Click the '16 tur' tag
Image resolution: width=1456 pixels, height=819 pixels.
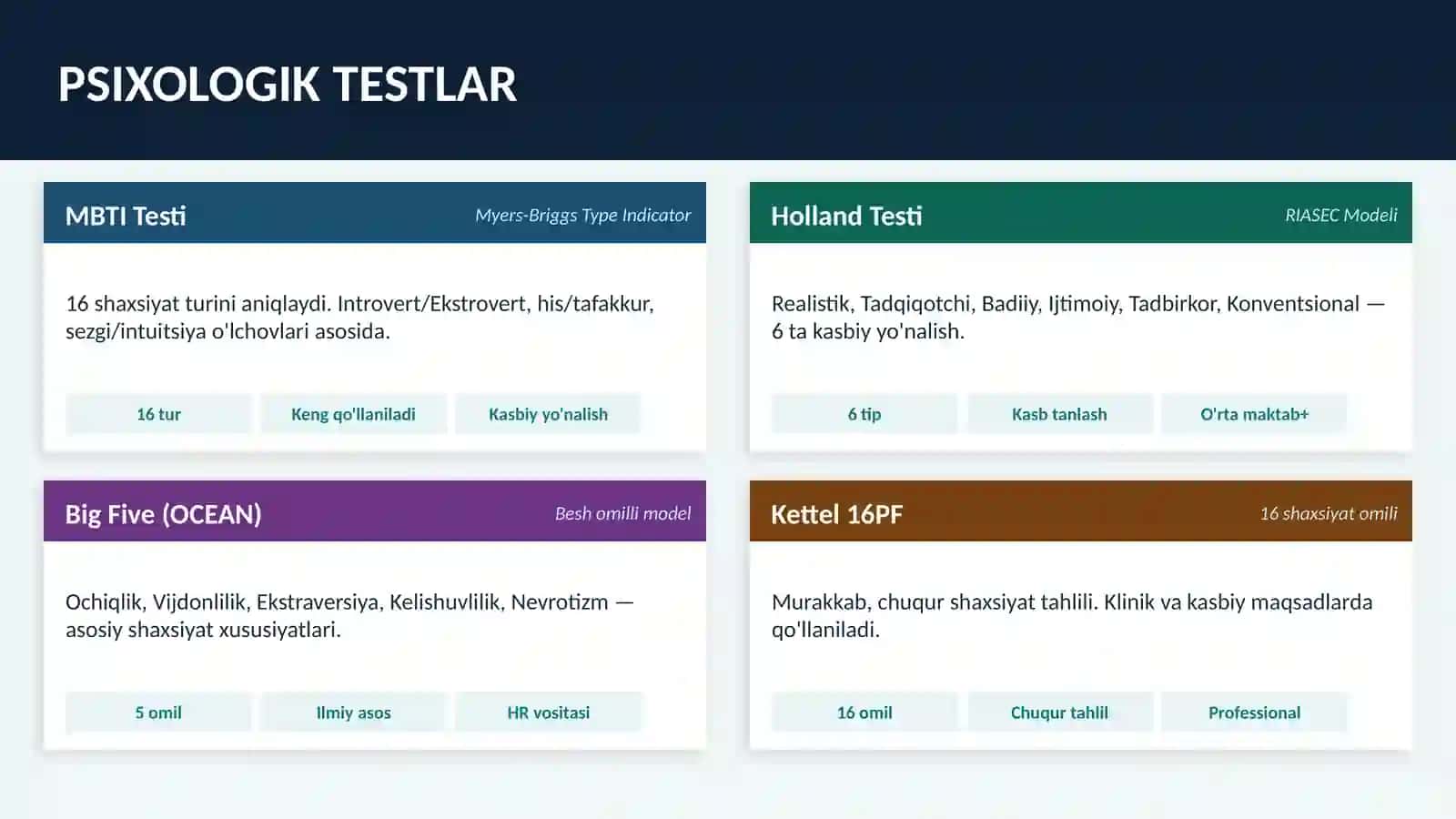(158, 414)
